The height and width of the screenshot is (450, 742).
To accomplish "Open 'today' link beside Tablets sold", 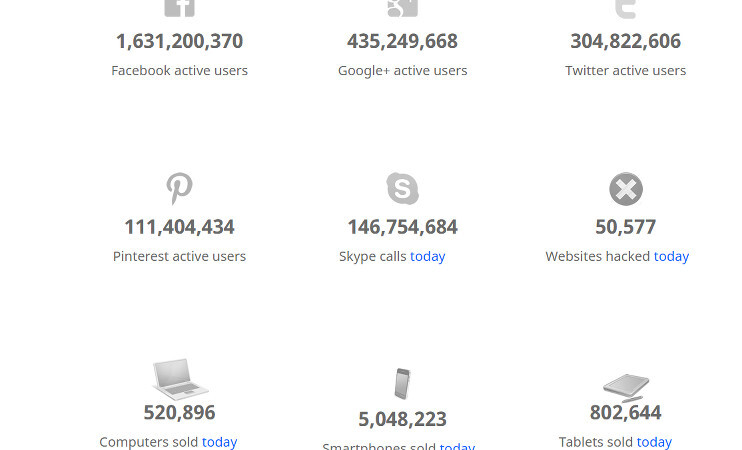I will 654,442.
